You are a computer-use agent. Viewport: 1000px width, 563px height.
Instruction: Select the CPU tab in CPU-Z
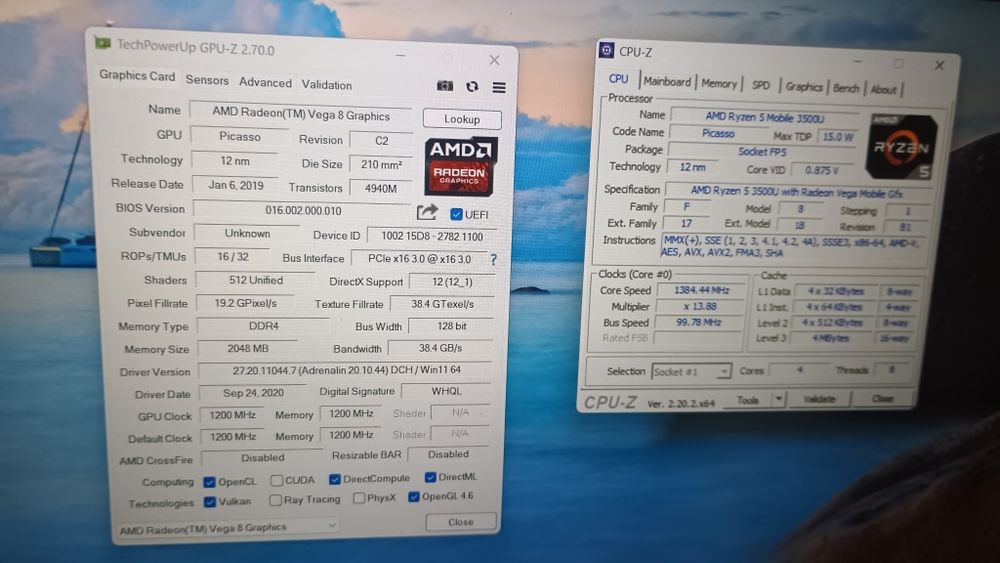coord(618,78)
